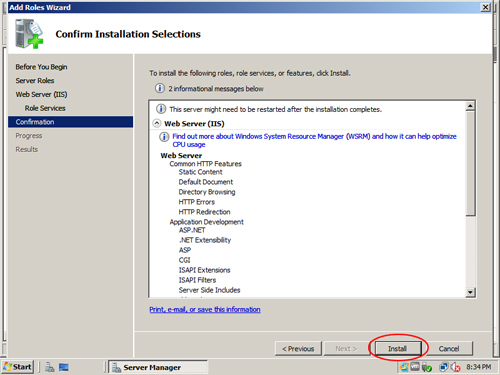This screenshot has width=500, height=375.
Task: Open Print, e-mail, or save this information
Action: [205, 309]
